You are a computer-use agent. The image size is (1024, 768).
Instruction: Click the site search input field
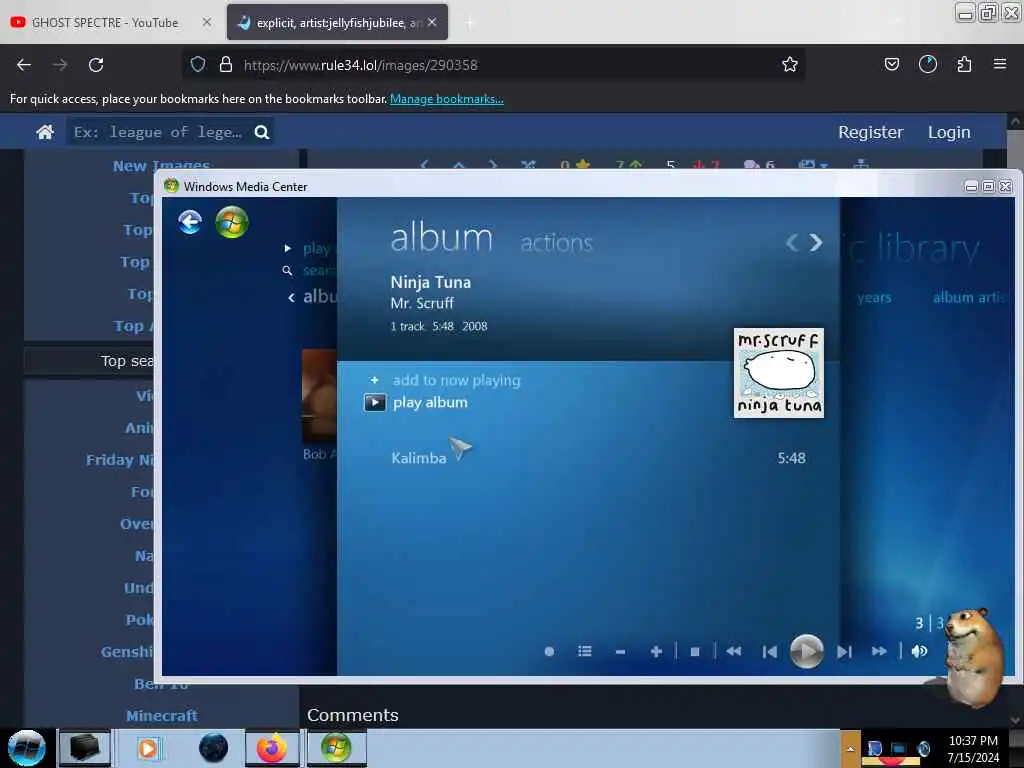[x=158, y=133]
